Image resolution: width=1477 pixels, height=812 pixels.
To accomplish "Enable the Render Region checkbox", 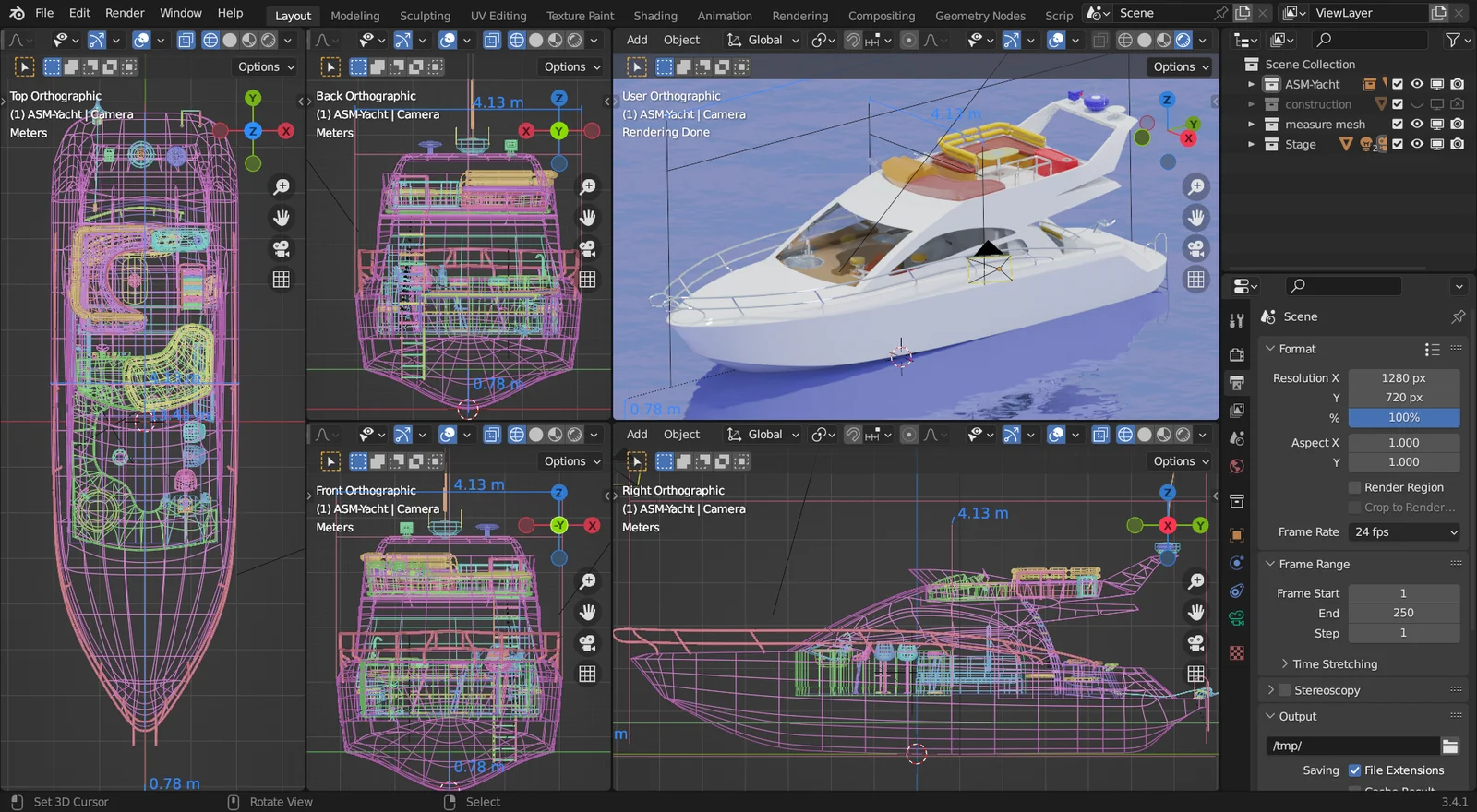I will pyautogui.click(x=1355, y=487).
